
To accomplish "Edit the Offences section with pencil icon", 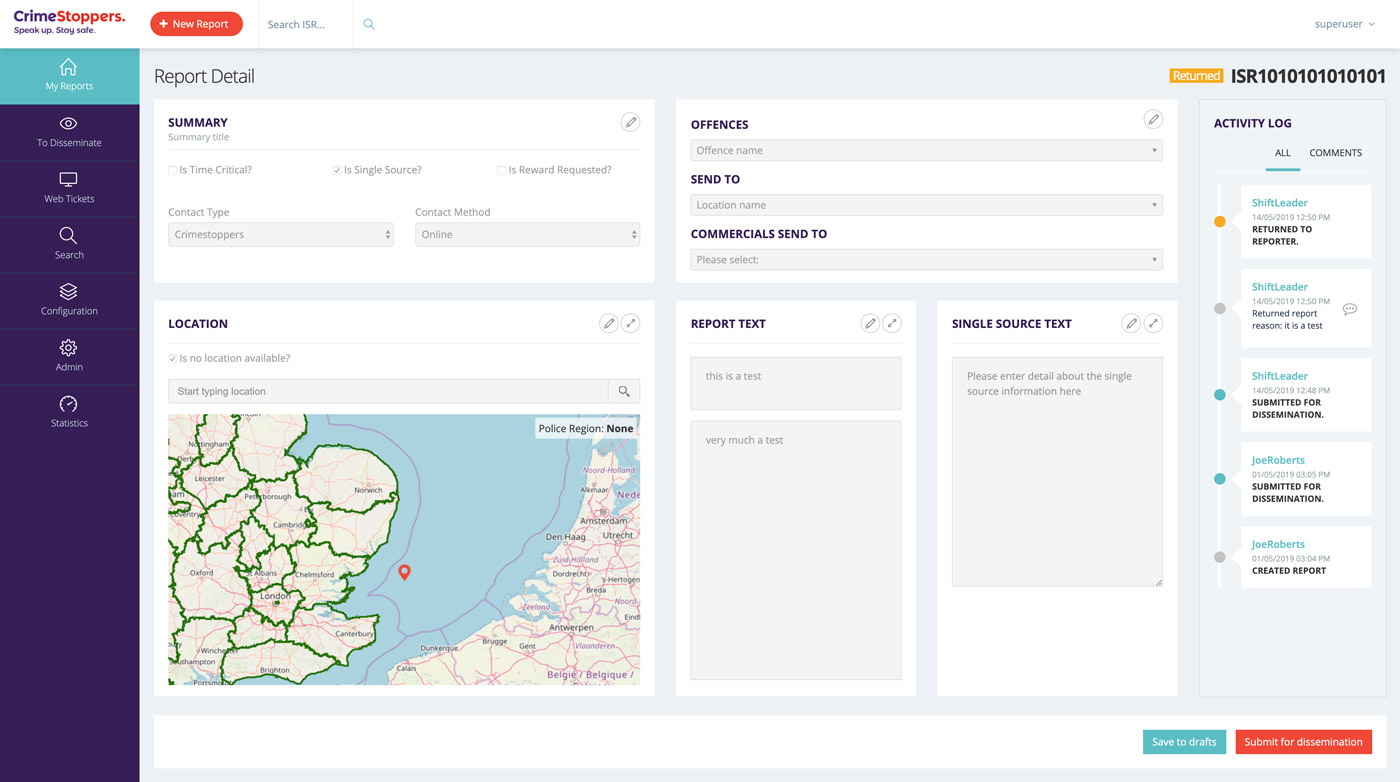I will pos(1153,119).
